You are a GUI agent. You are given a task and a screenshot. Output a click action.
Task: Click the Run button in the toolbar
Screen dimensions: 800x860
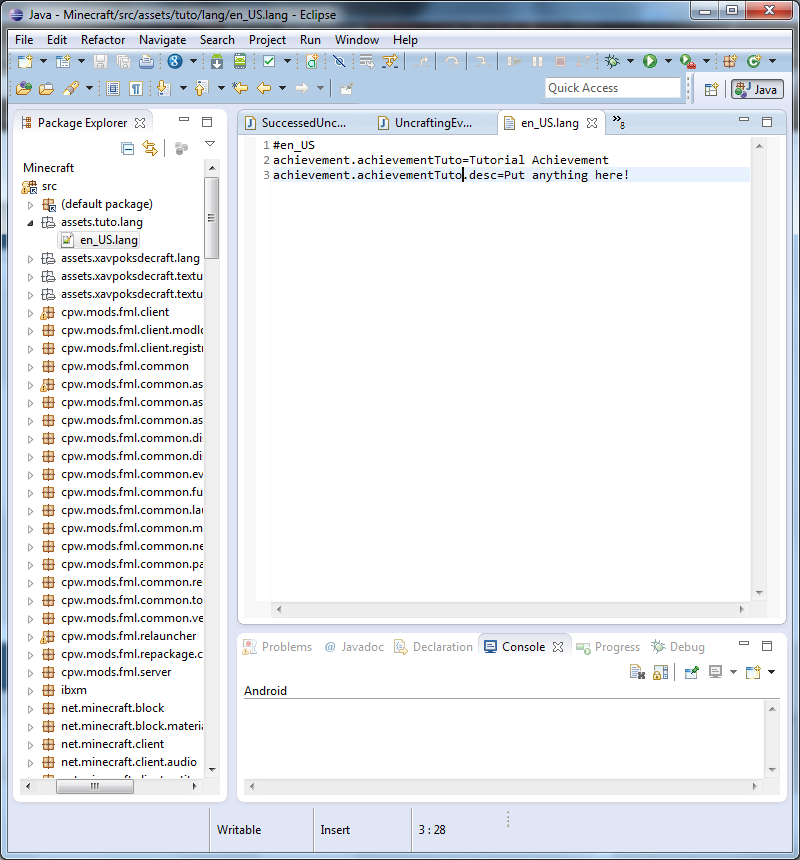tap(650, 62)
